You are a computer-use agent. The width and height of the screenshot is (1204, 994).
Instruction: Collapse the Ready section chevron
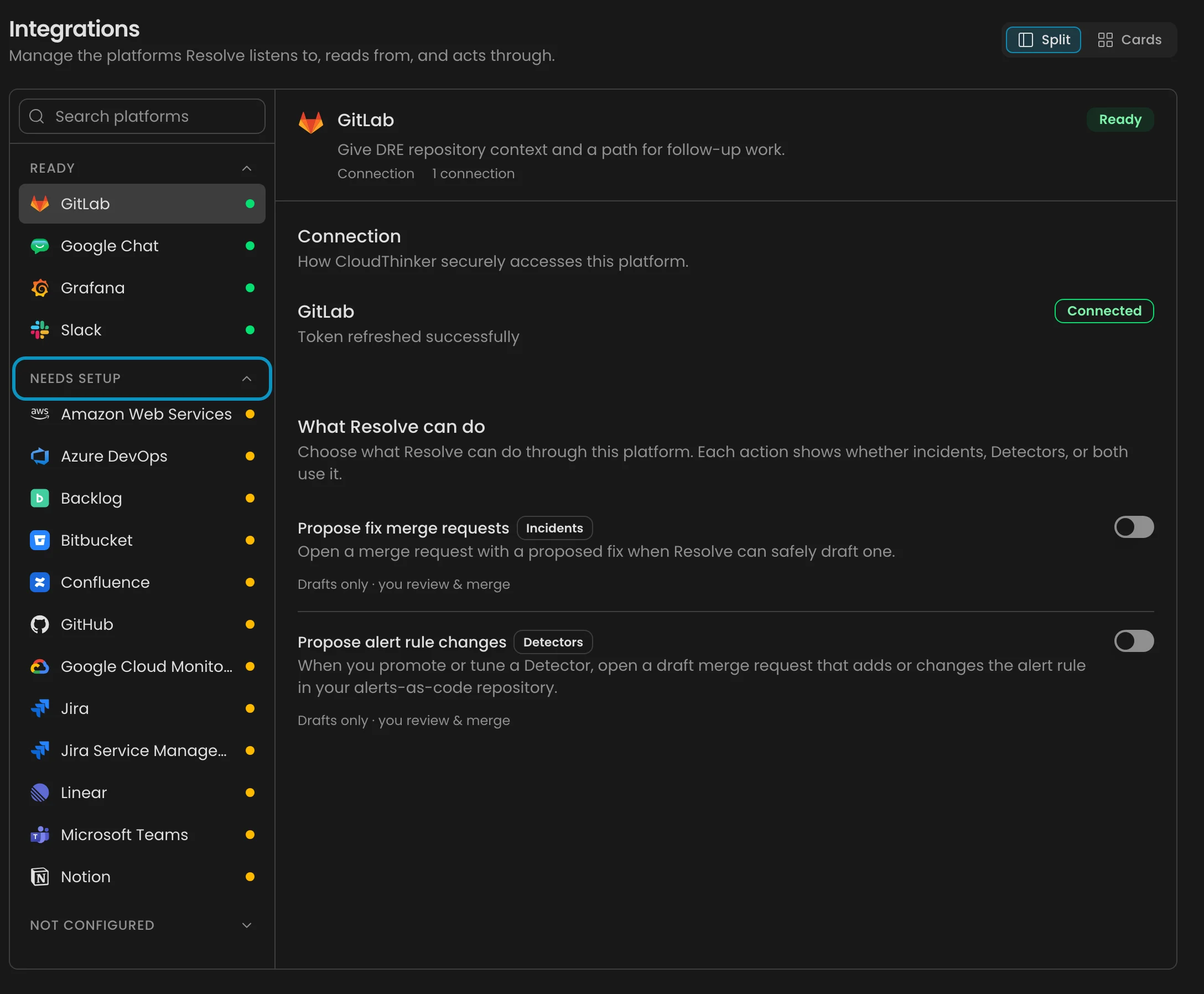pos(247,168)
